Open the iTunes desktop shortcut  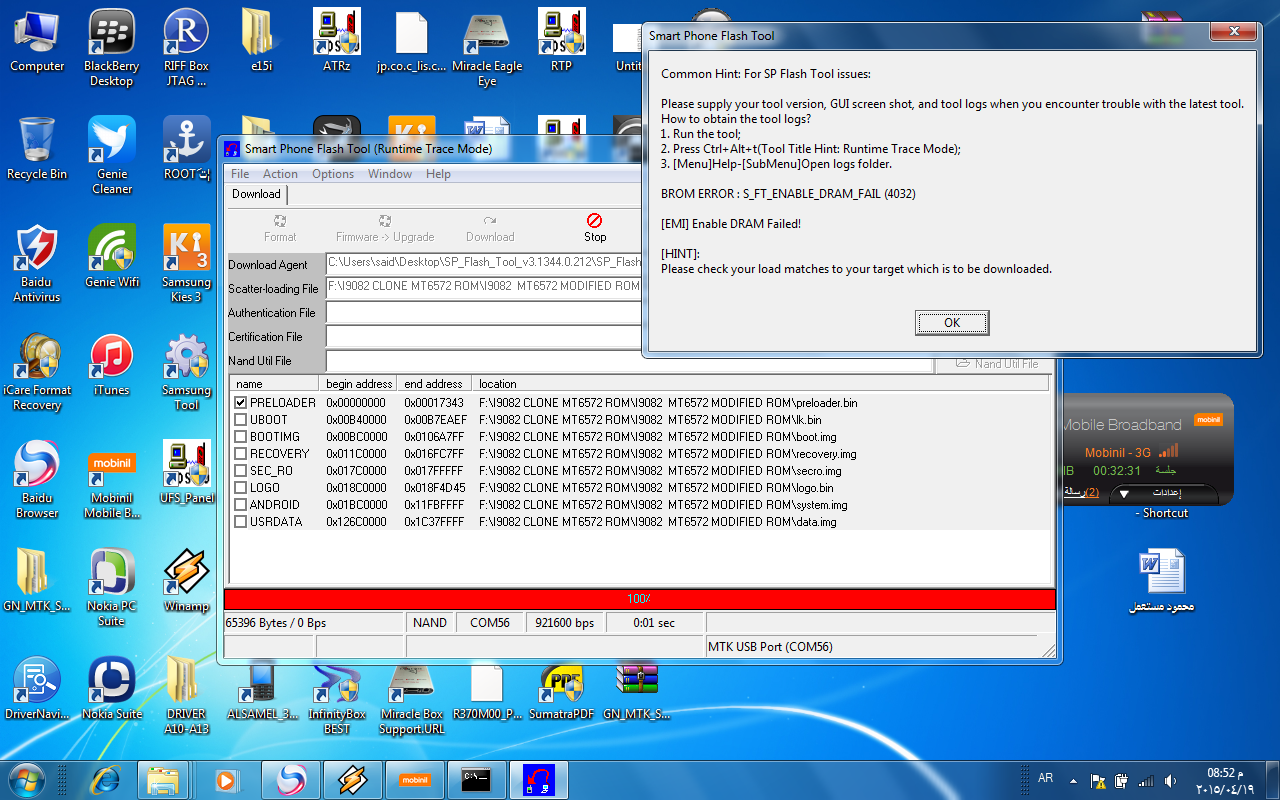tap(112, 364)
